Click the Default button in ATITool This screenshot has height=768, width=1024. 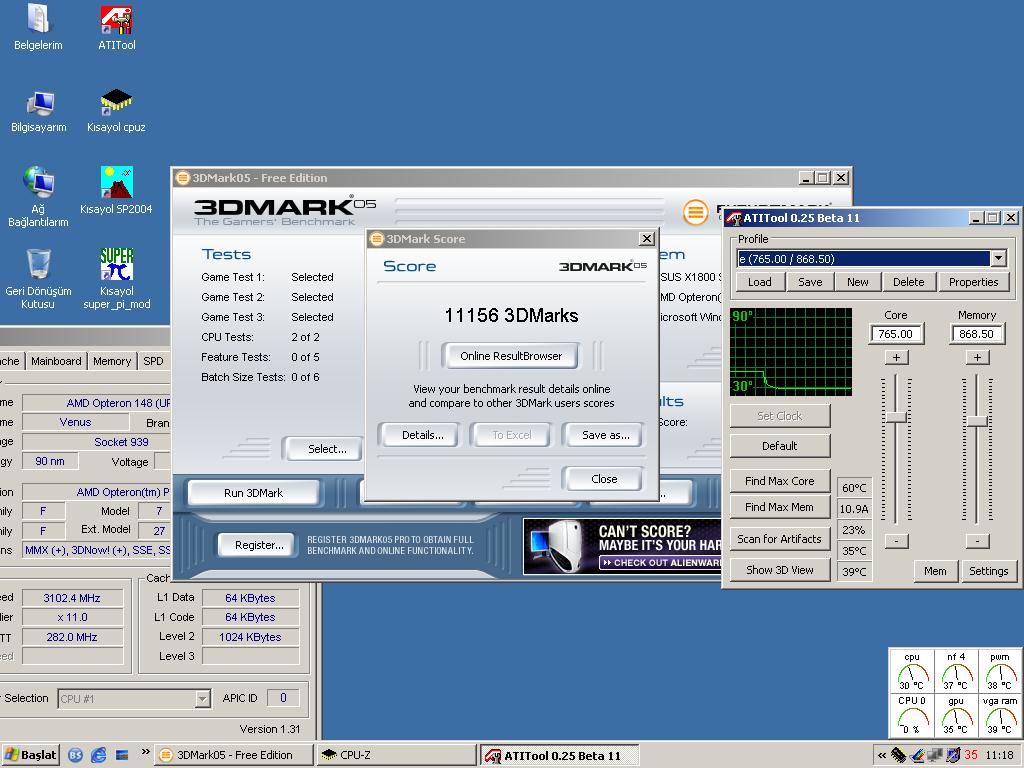pos(780,446)
